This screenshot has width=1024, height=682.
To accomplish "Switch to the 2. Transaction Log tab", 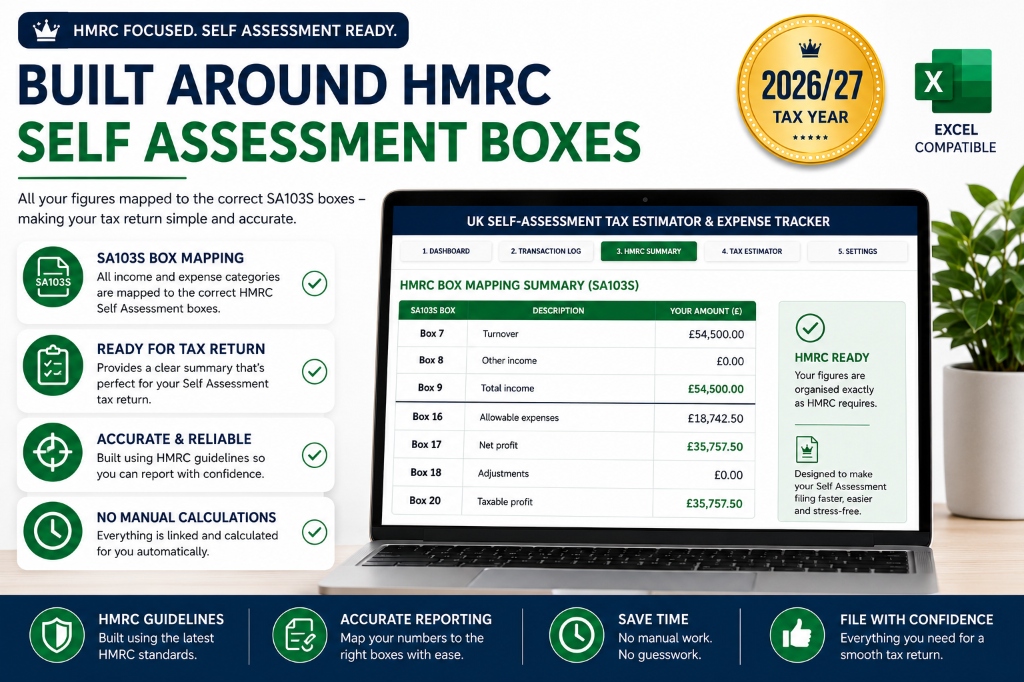I will tap(546, 252).
